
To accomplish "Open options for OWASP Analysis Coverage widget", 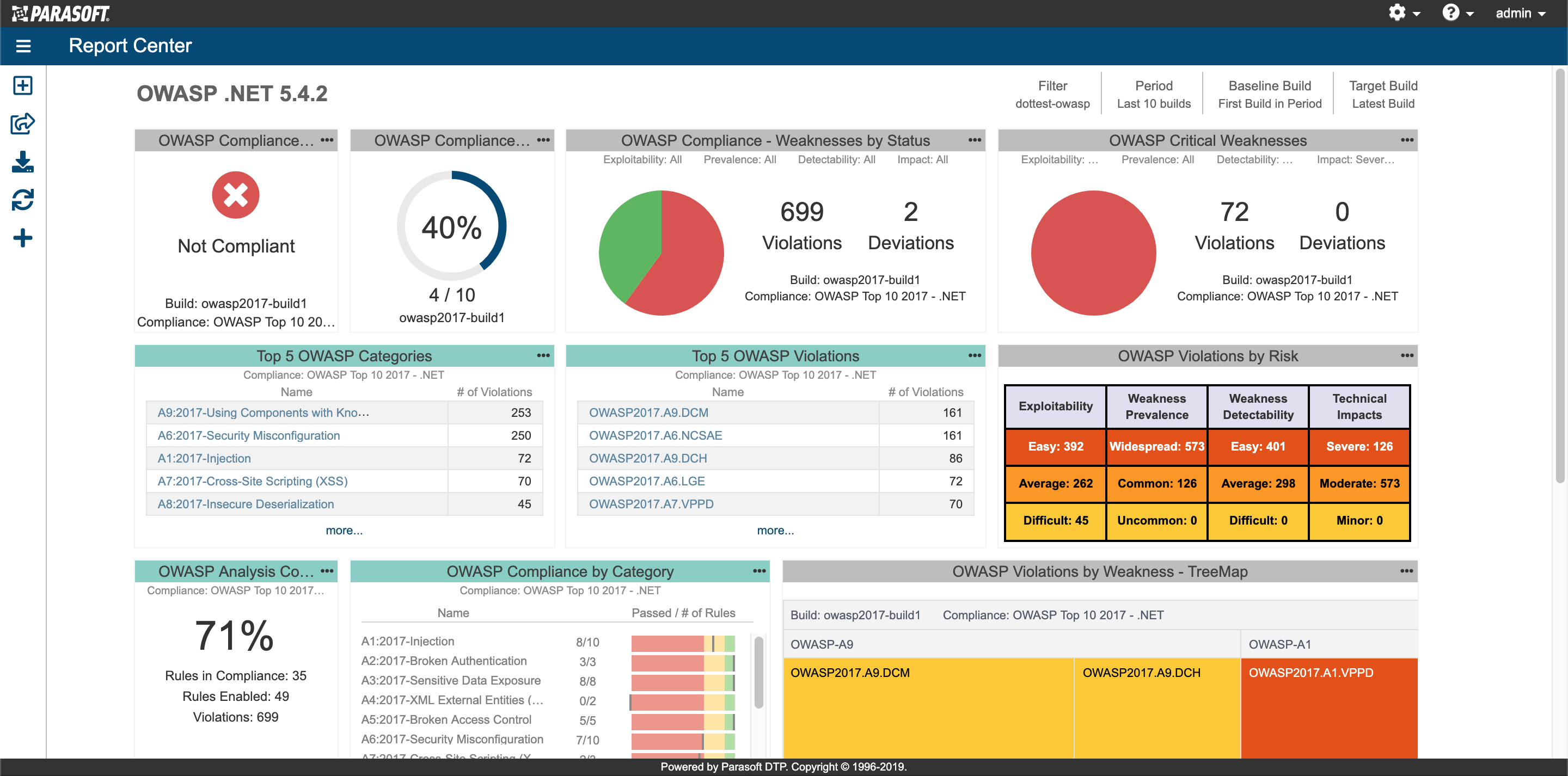I will tap(327, 571).
